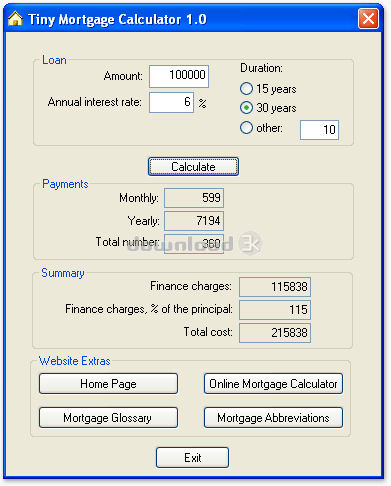391x486 pixels.
Task: Click the Finance charges result box
Action: pos(275,287)
